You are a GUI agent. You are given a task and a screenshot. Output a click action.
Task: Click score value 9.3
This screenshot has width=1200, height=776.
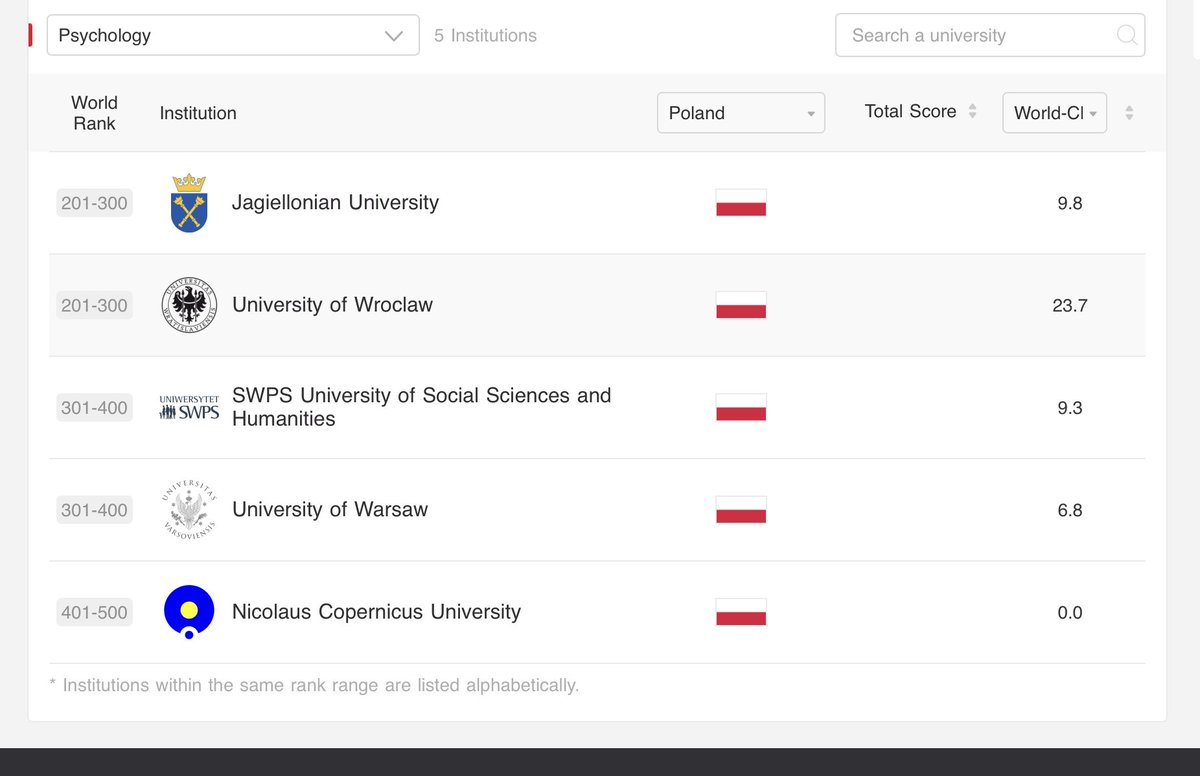click(1070, 407)
